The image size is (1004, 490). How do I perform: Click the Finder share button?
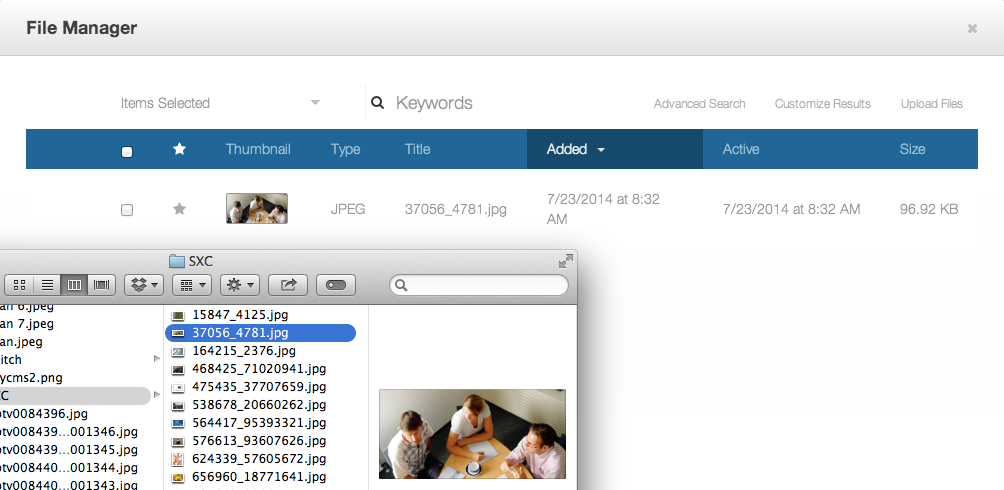coord(288,285)
